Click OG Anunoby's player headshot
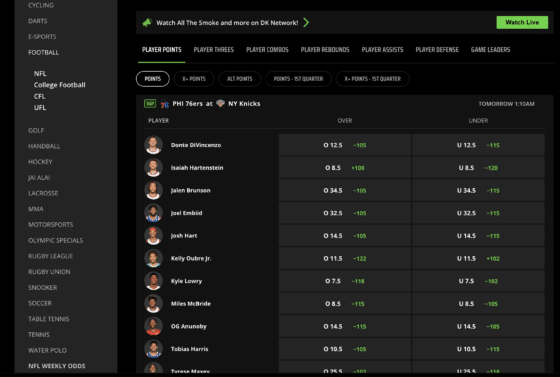 [154, 326]
